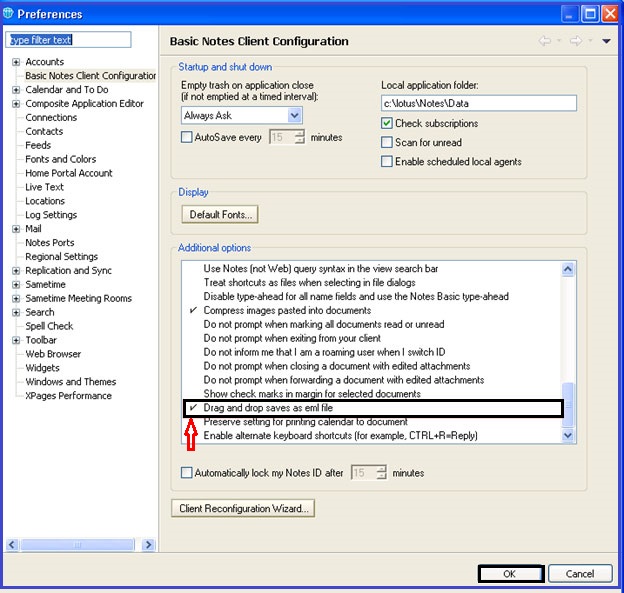
Task: Open Fonts and Colors preferences
Action: [x=60, y=159]
